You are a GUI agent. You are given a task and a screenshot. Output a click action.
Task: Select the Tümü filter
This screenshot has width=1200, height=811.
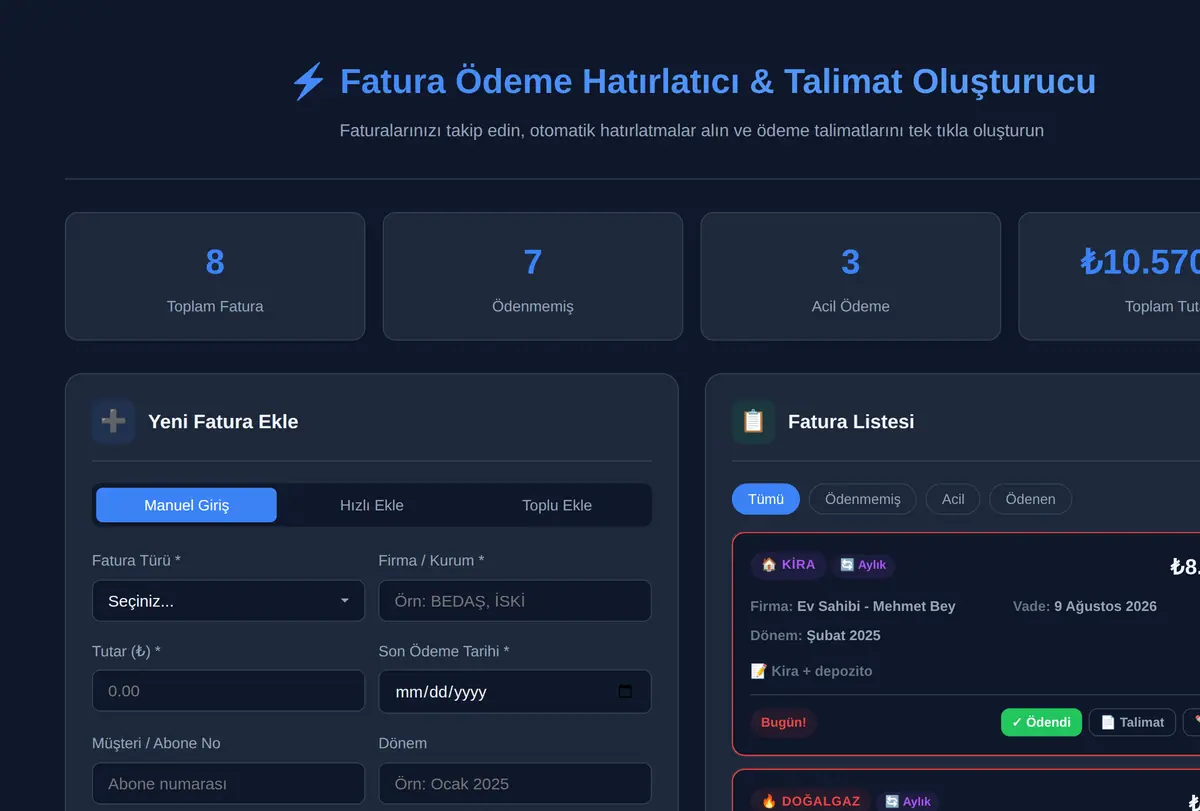tap(766, 499)
